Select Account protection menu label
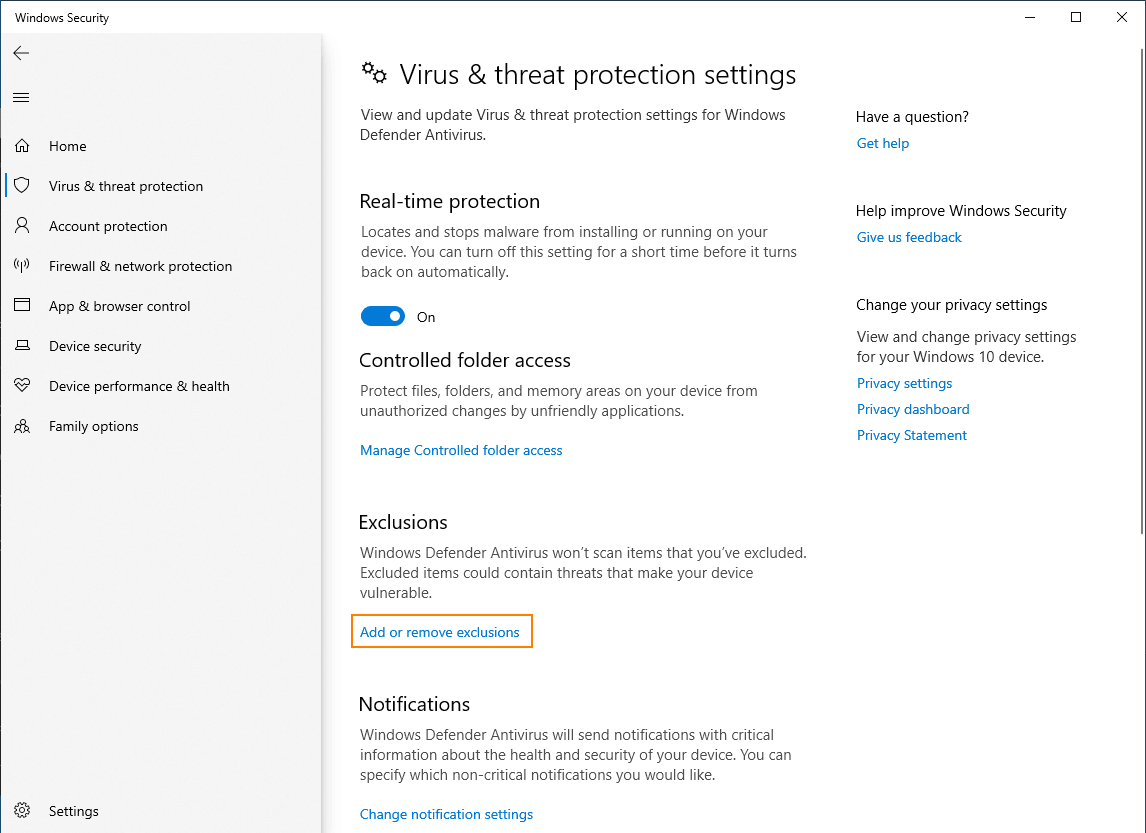 coord(108,226)
